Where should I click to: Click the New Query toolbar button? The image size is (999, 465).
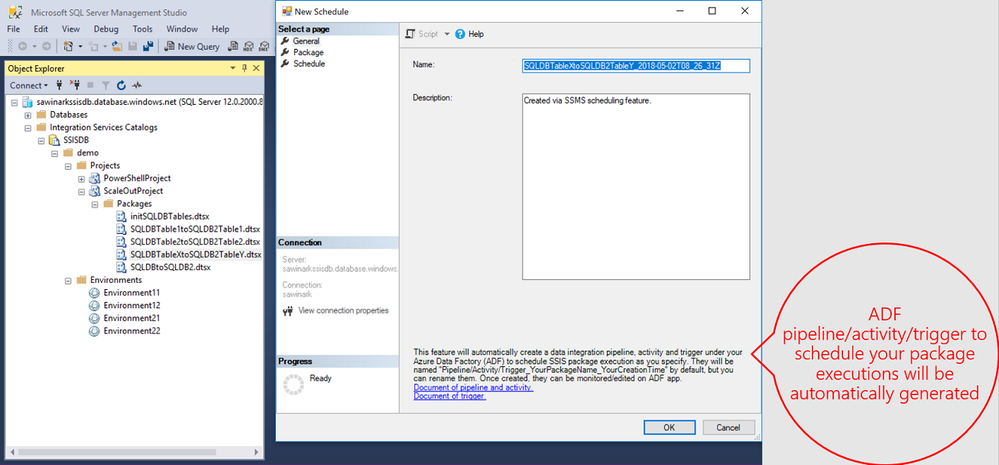192,46
